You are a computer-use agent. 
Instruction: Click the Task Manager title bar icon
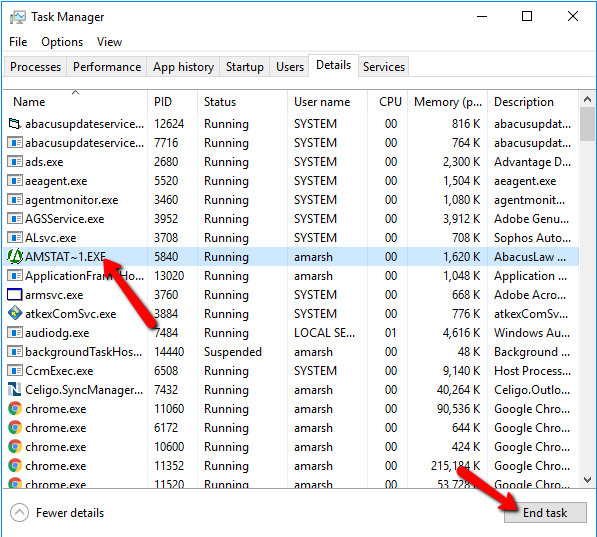(x=18, y=17)
